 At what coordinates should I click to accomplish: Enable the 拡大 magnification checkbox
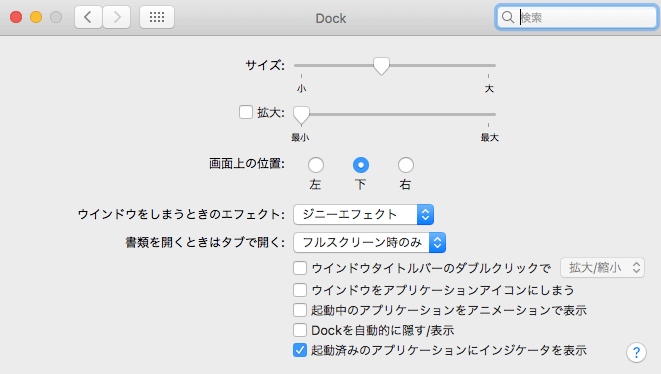246,112
